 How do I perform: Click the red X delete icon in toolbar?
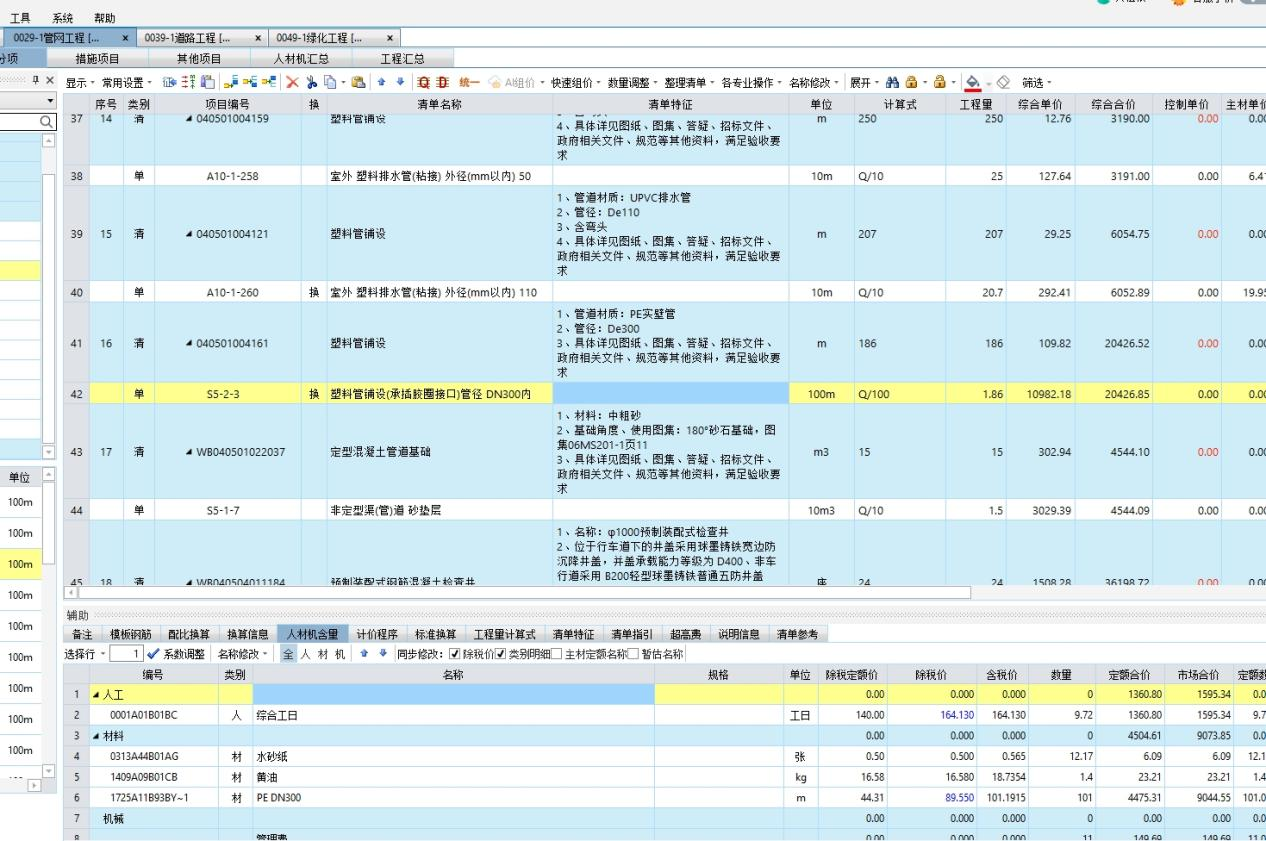click(x=293, y=83)
